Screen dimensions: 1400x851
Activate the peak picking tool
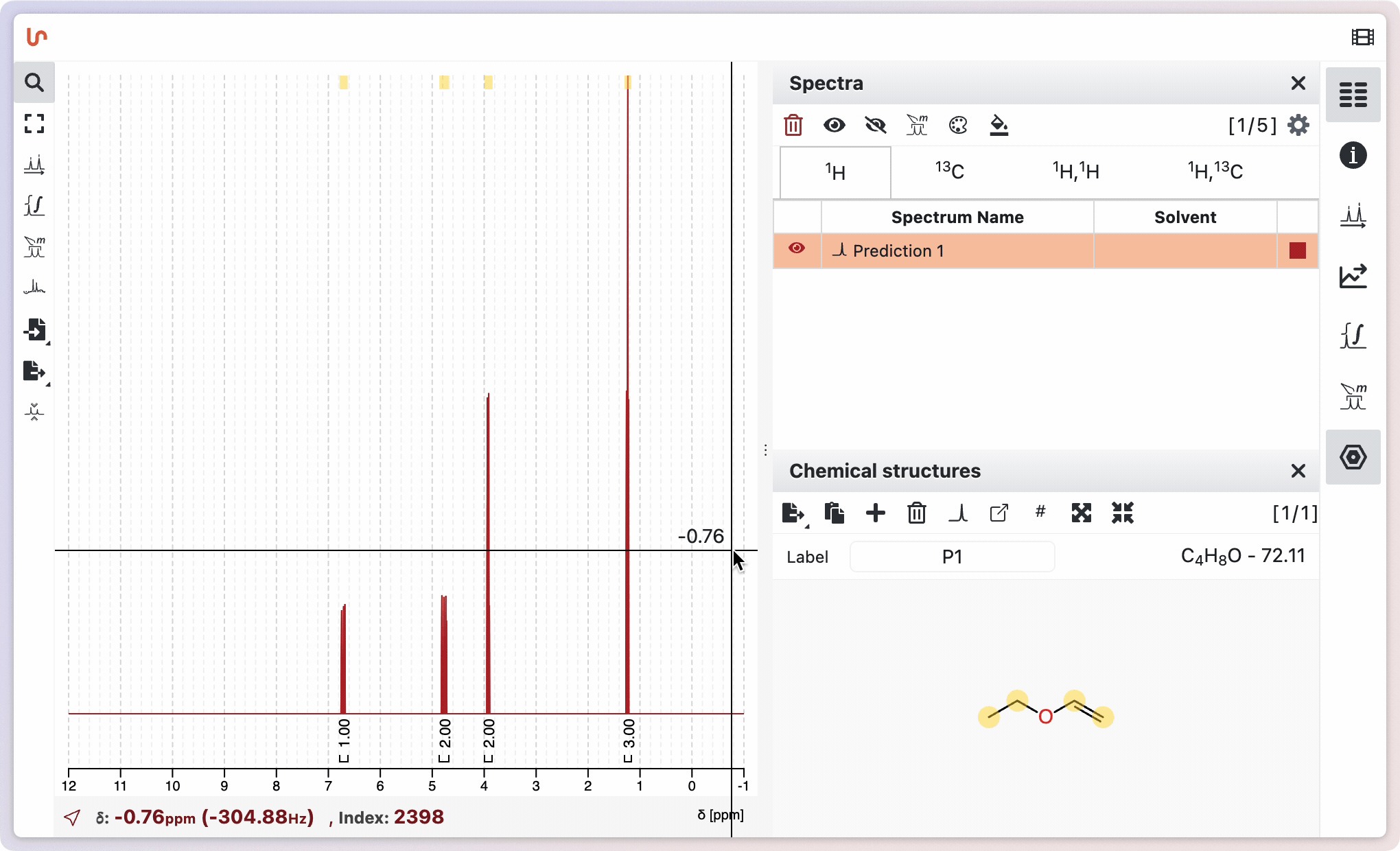coord(34,165)
